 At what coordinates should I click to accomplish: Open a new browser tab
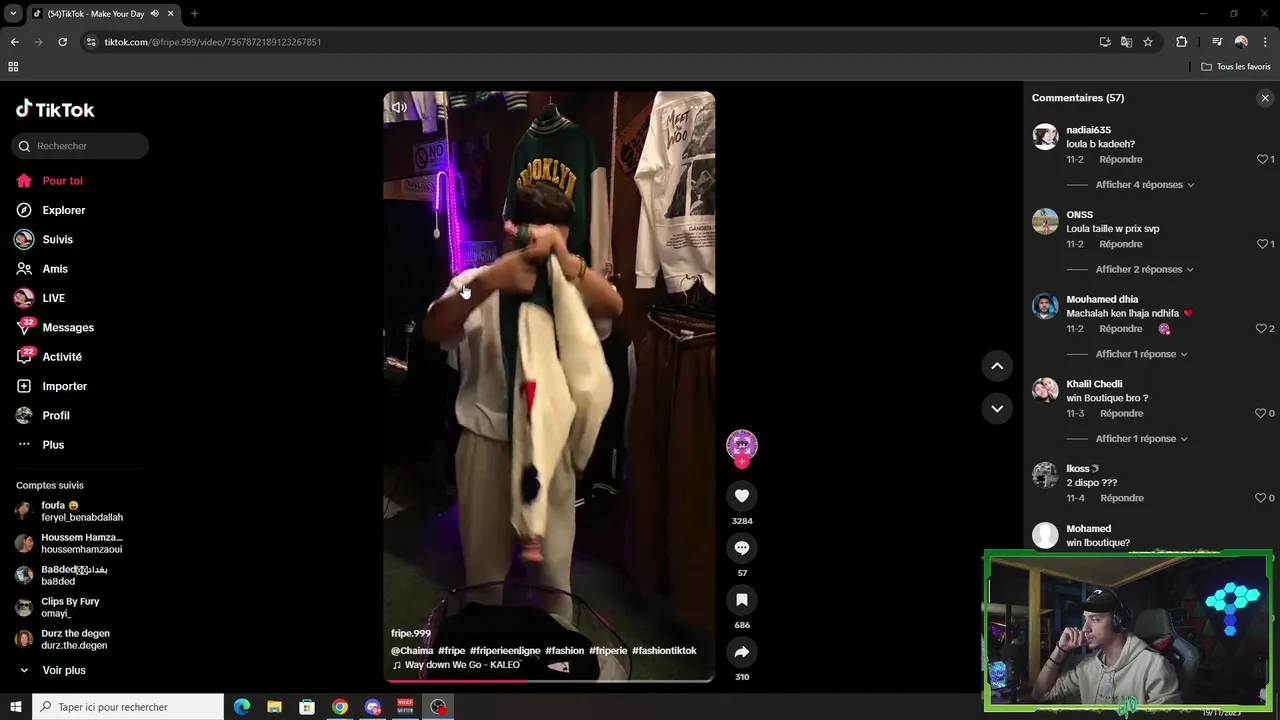(194, 14)
